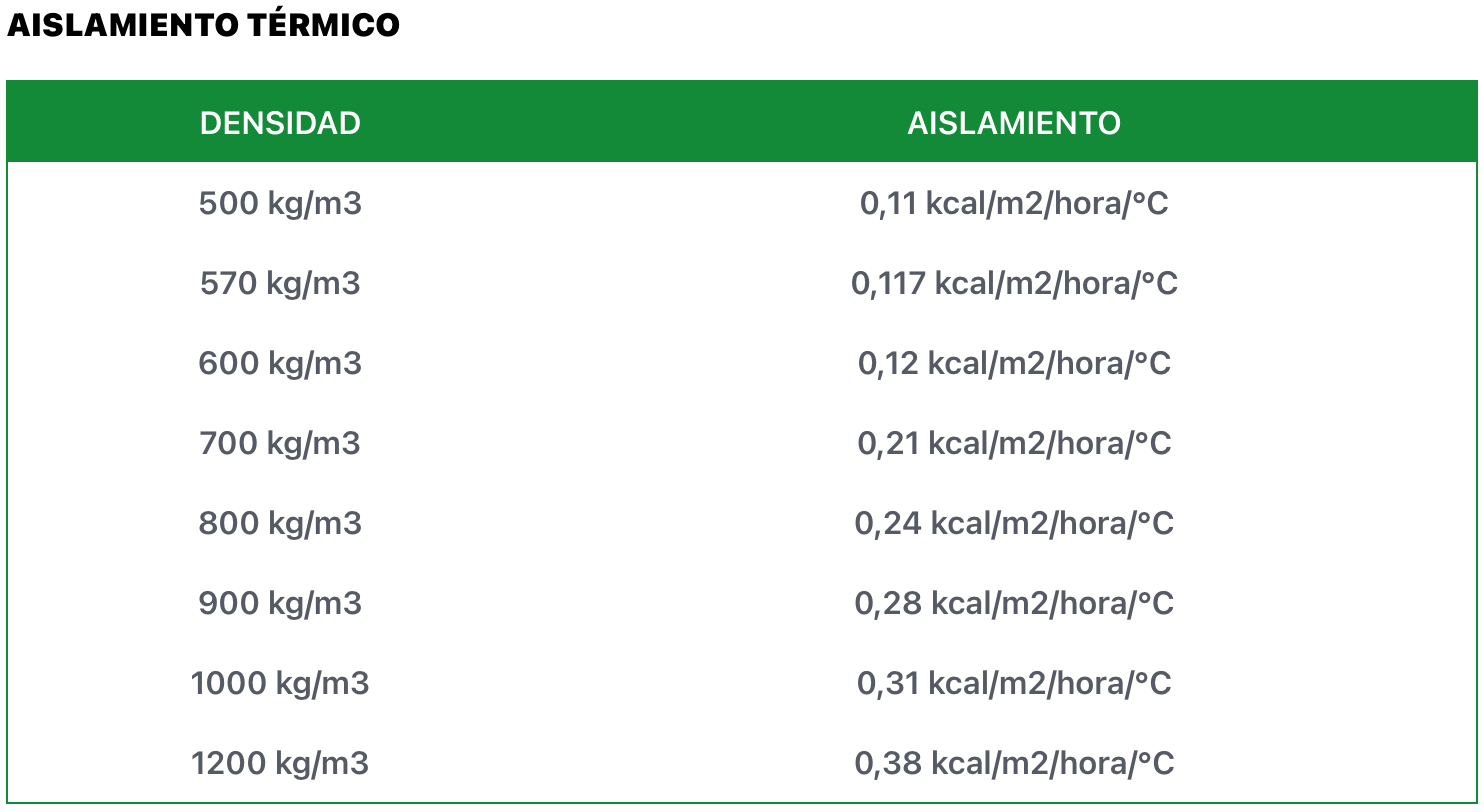
Task: Select the 0,38 kcal/m2/hora/°C value
Action: click(1014, 764)
